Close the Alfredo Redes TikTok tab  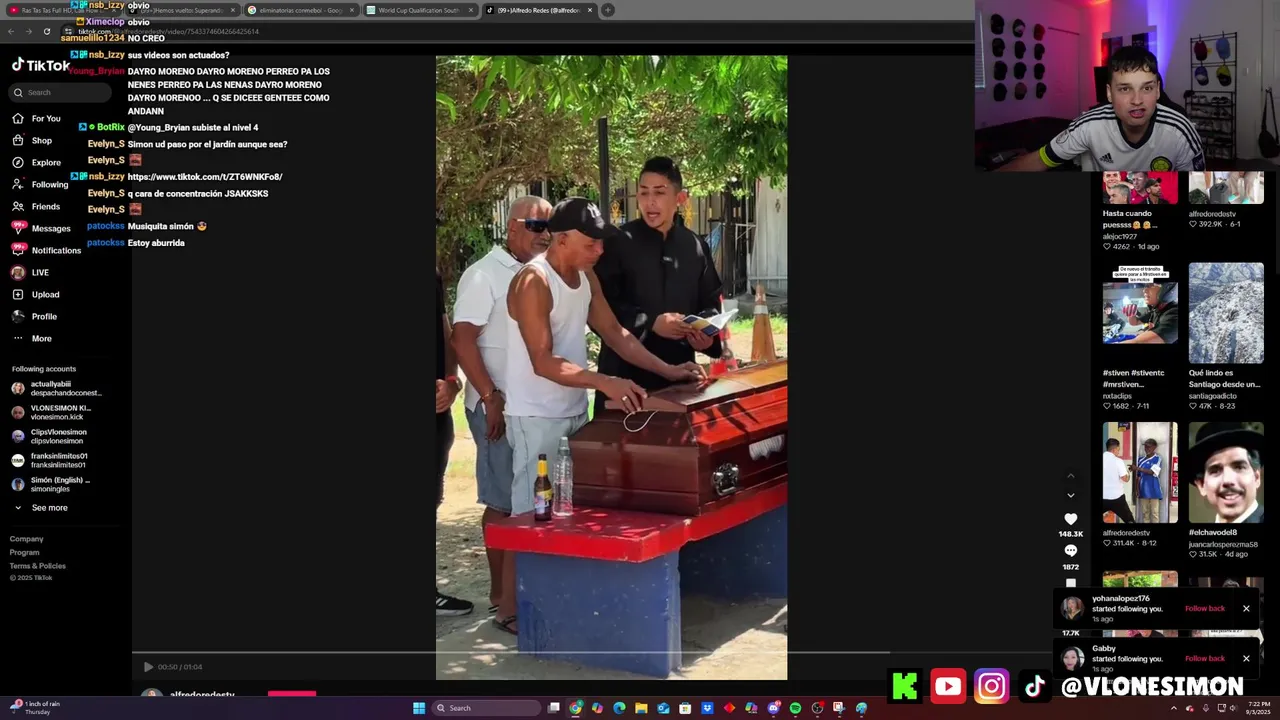[x=589, y=10]
